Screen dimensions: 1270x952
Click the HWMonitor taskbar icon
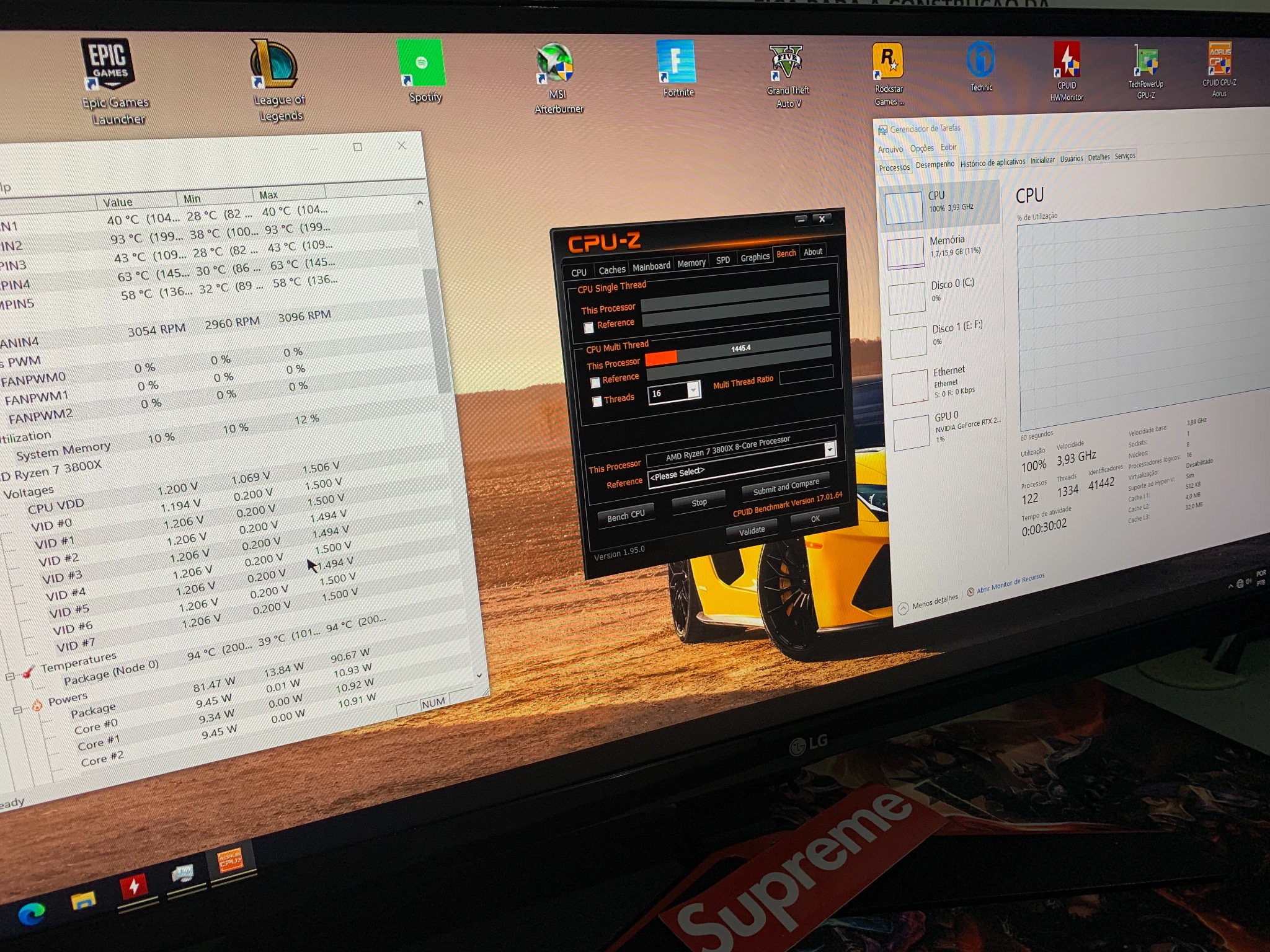click(133, 887)
